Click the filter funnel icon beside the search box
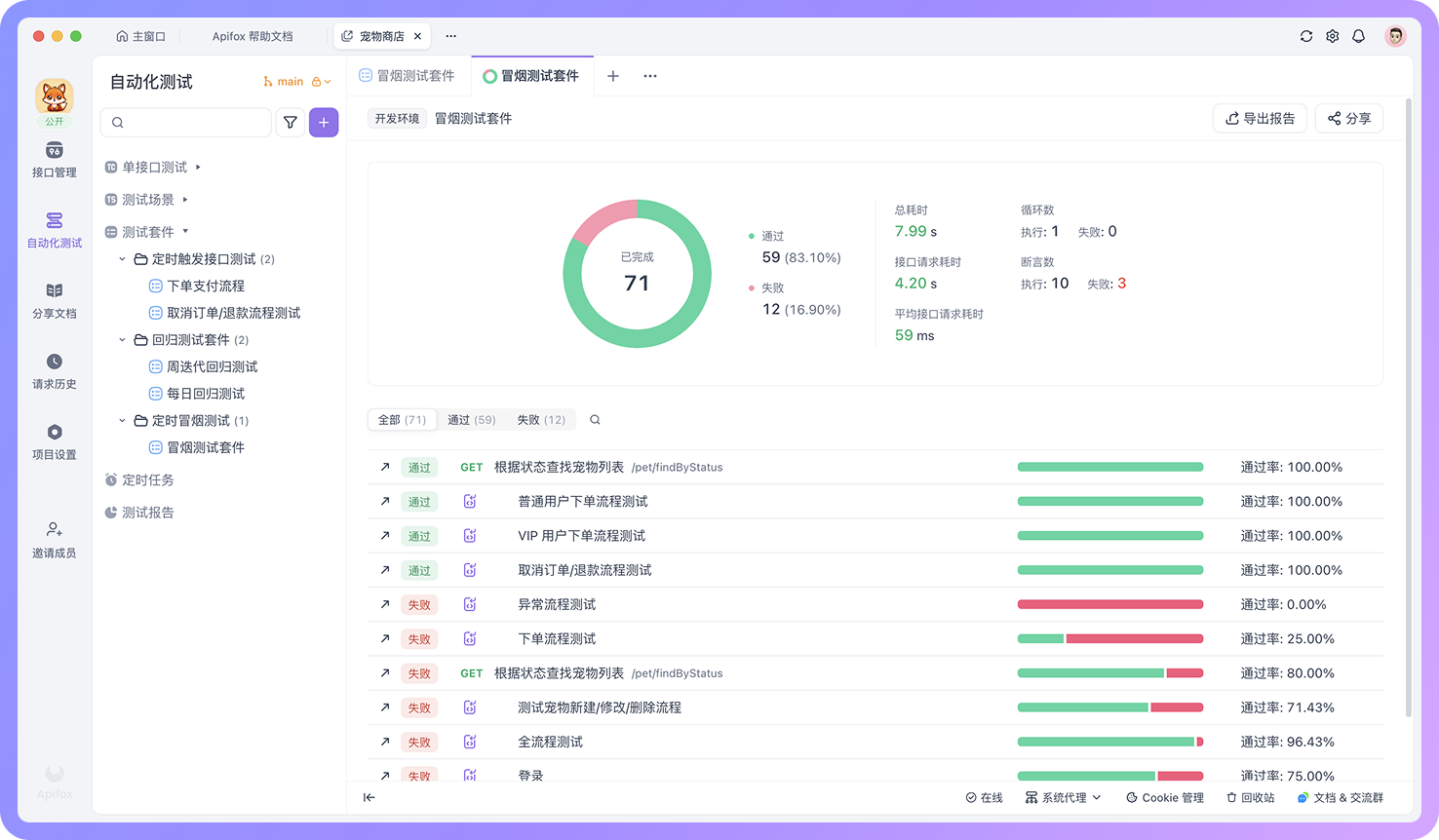 coord(290,123)
